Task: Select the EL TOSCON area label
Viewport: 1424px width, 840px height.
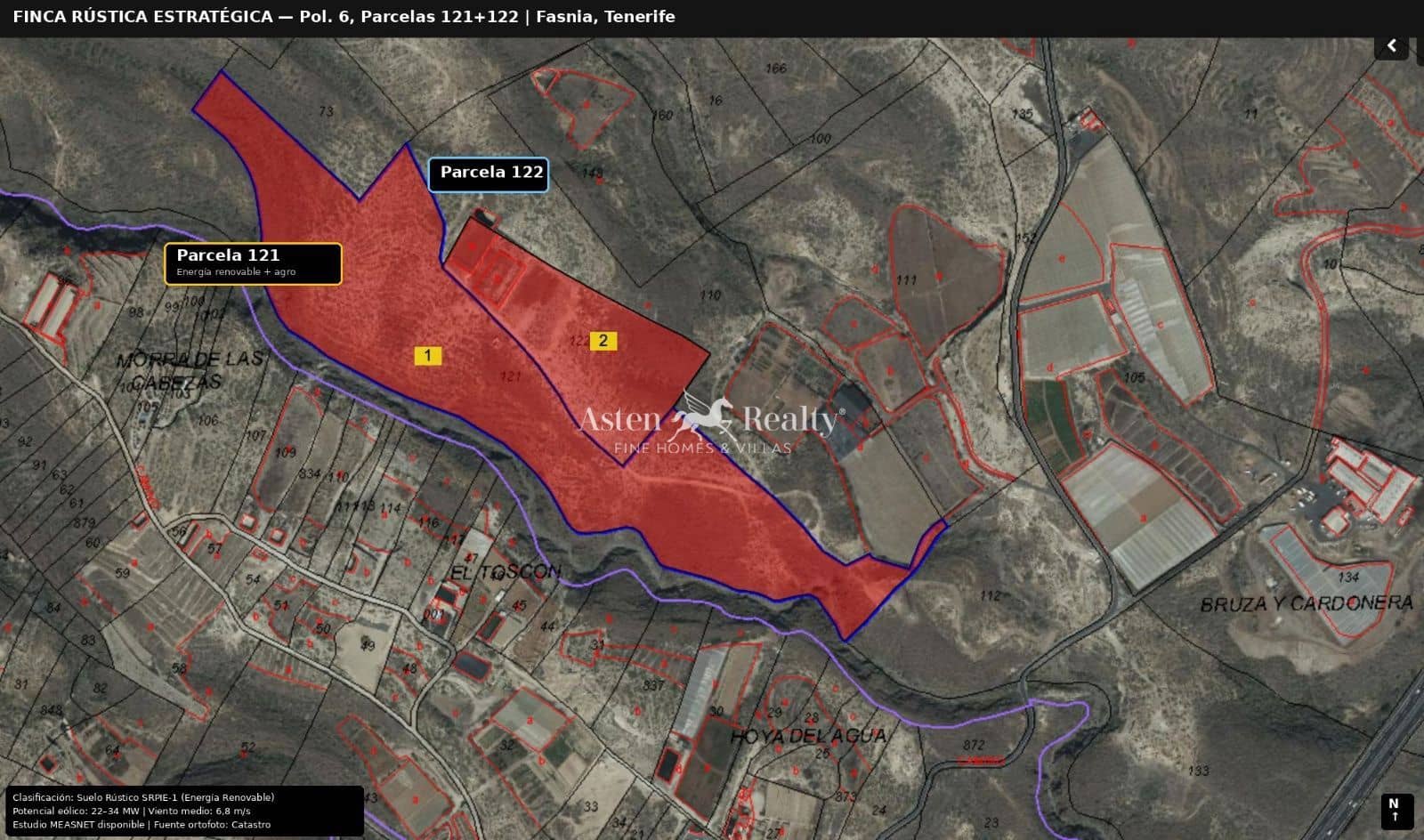Action: pos(504,572)
